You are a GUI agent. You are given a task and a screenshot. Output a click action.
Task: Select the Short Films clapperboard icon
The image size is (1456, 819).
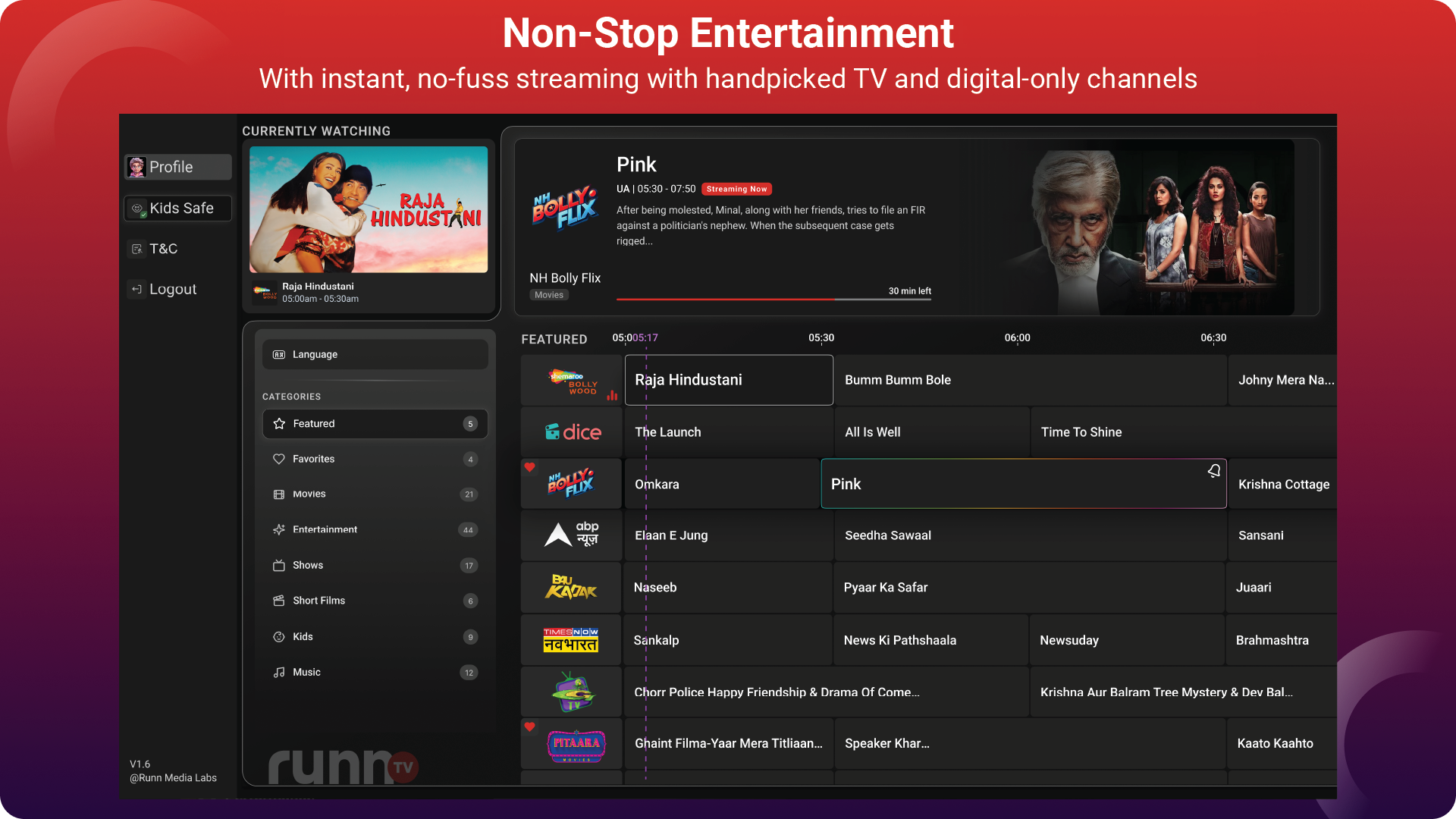[279, 601]
